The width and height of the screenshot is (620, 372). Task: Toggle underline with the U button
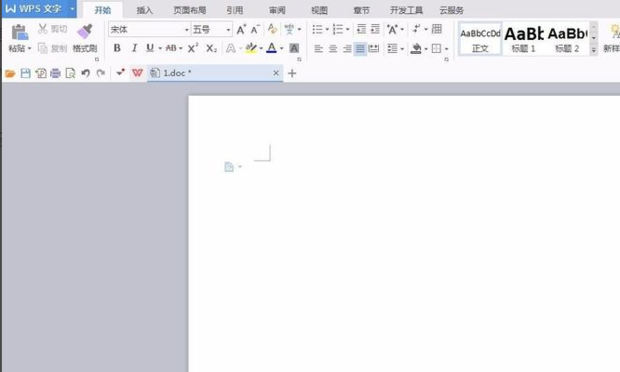click(150, 48)
